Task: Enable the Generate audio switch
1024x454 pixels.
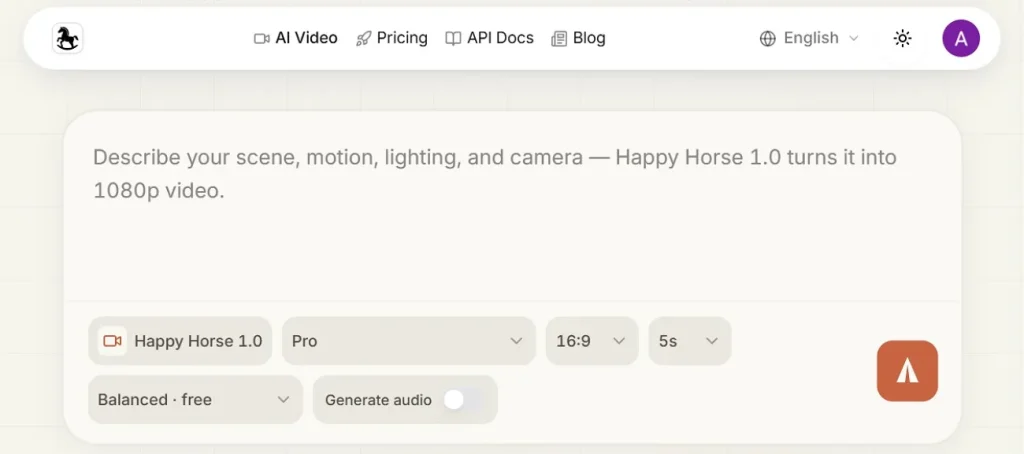Action: [x=463, y=400]
